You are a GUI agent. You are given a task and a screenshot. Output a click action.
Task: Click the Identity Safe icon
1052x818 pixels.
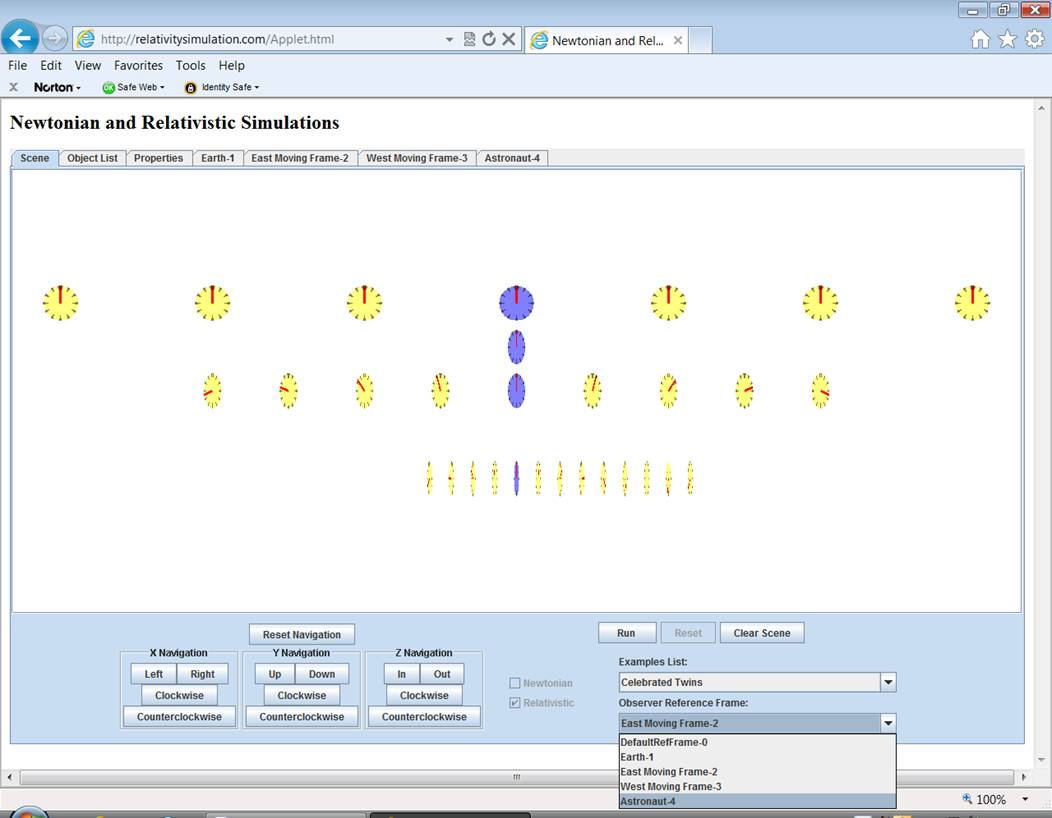click(191, 88)
